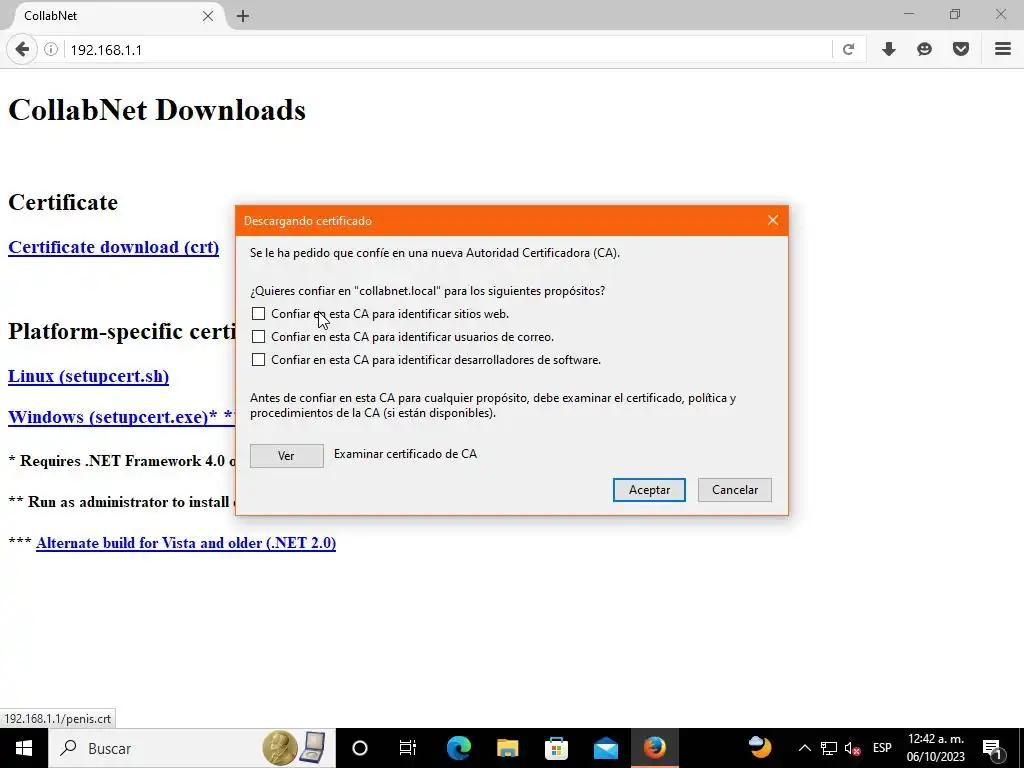Minimize the Firefox window
Image resolution: width=1024 pixels, height=768 pixels.
pyautogui.click(x=908, y=14)
